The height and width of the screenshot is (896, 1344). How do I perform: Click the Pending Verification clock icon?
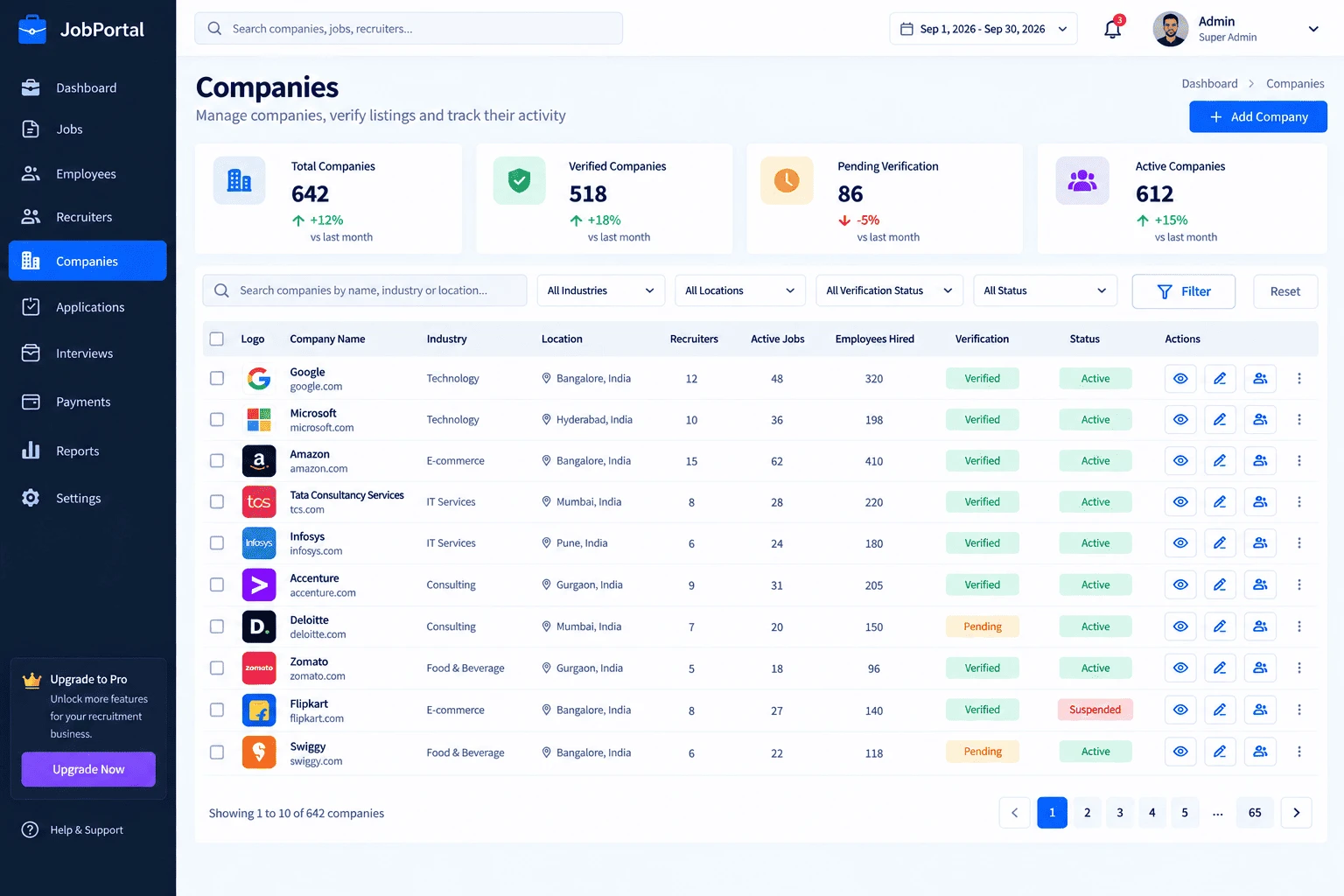tap(787, 180)
